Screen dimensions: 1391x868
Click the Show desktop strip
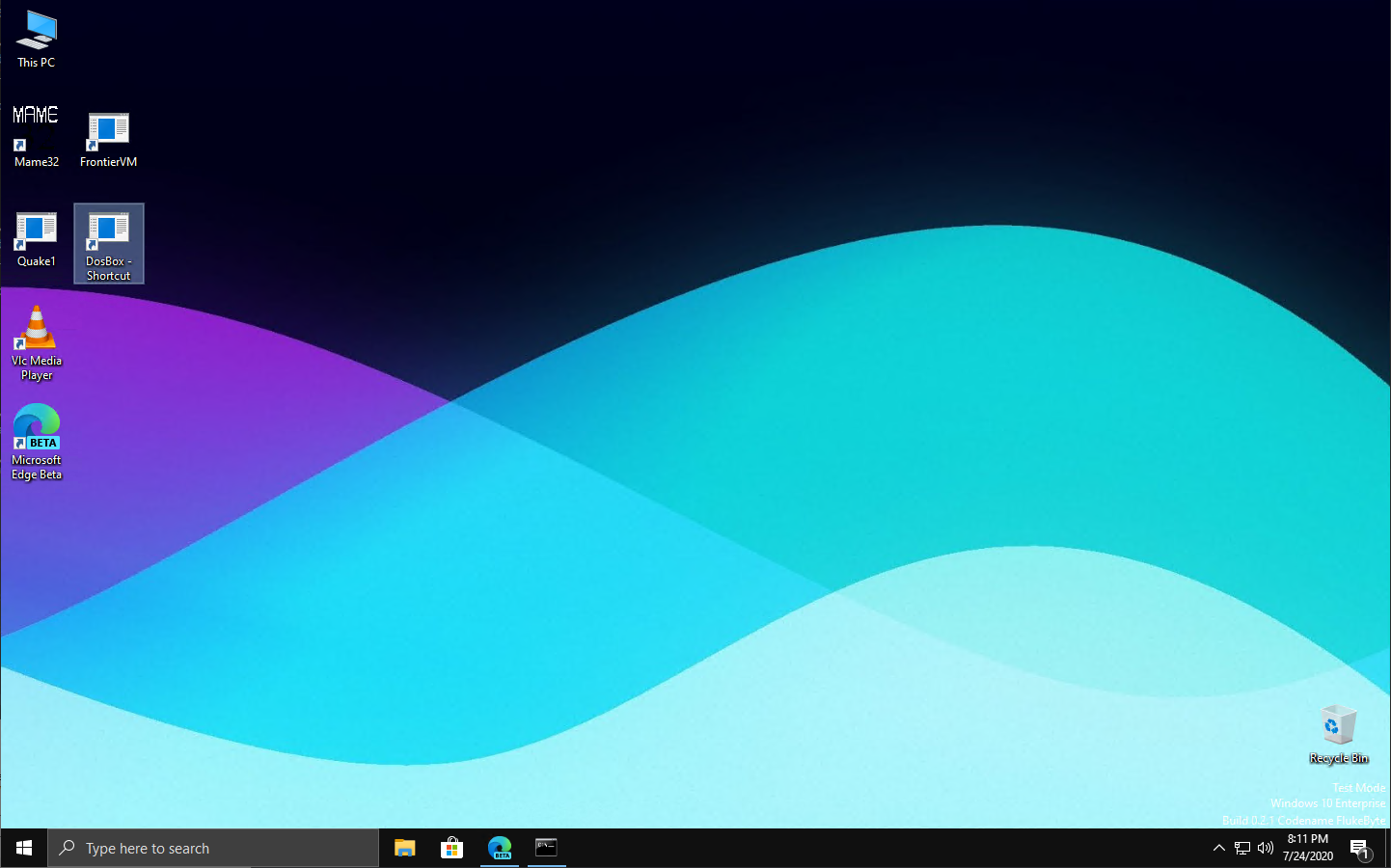(1388, 848)
